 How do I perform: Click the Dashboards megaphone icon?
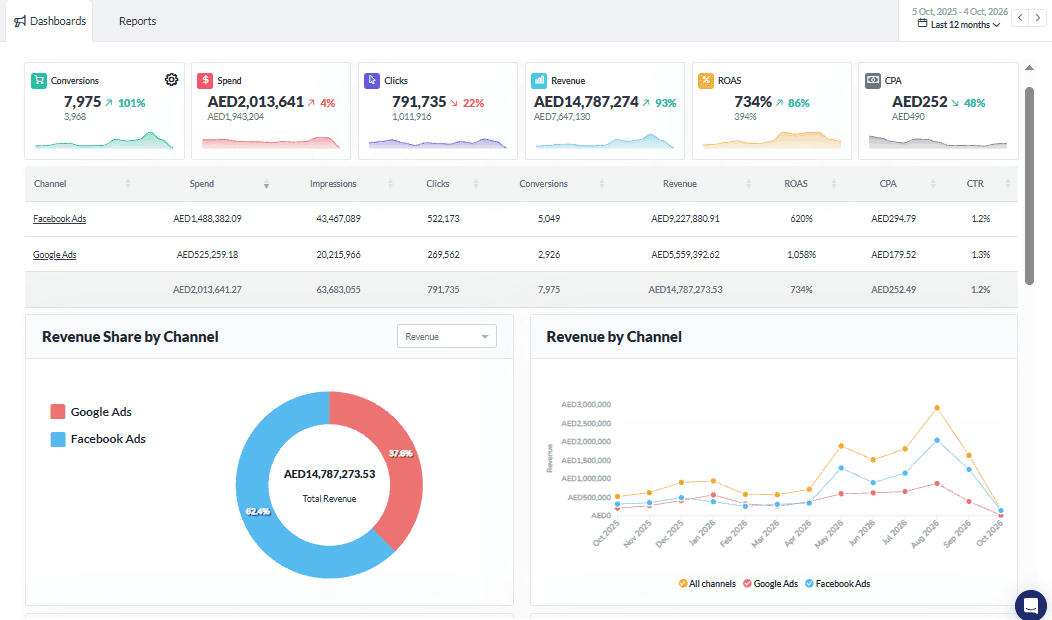point(20,21)
